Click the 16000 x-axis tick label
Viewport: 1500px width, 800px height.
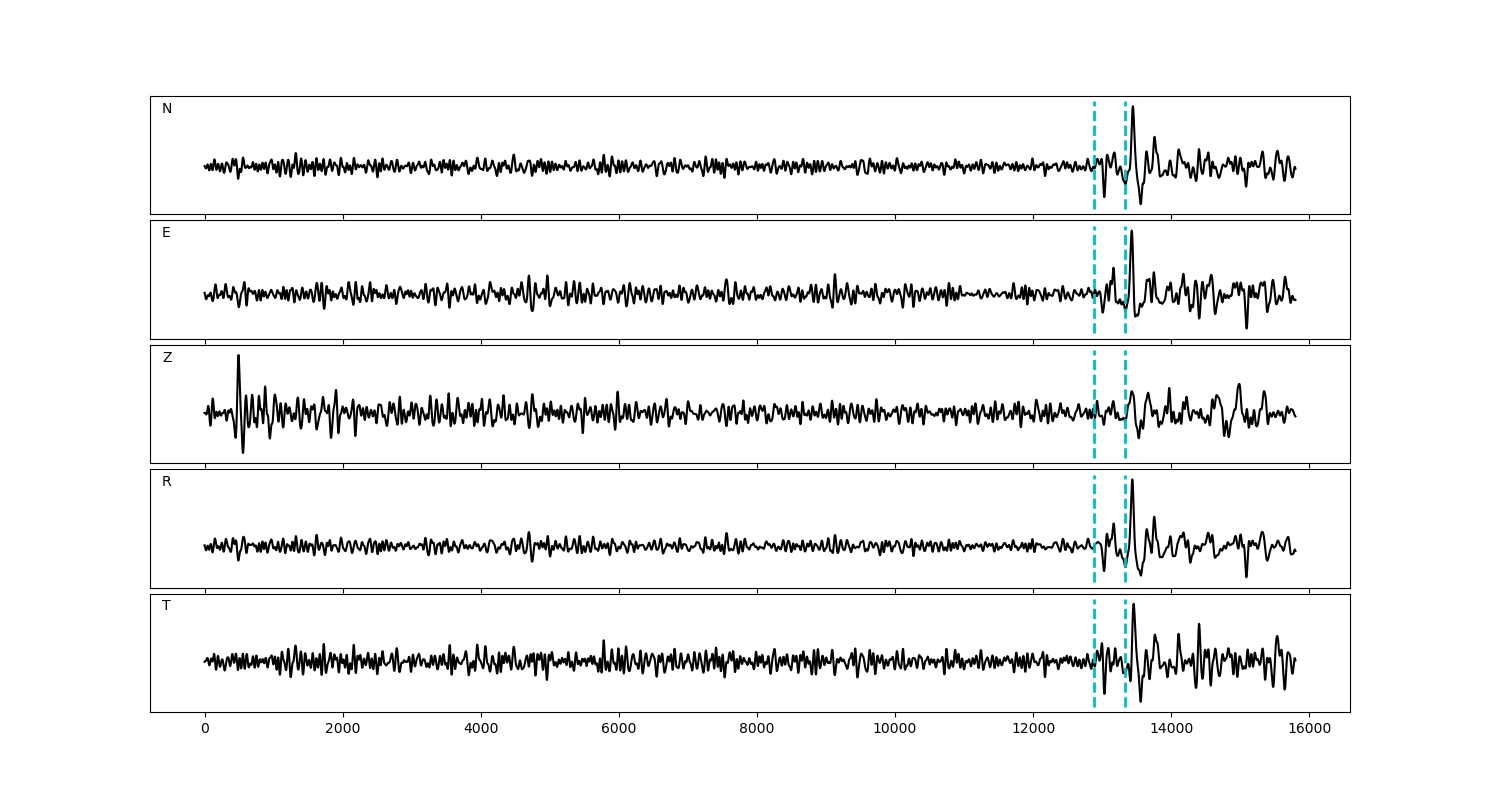(x=1309, y=730)
